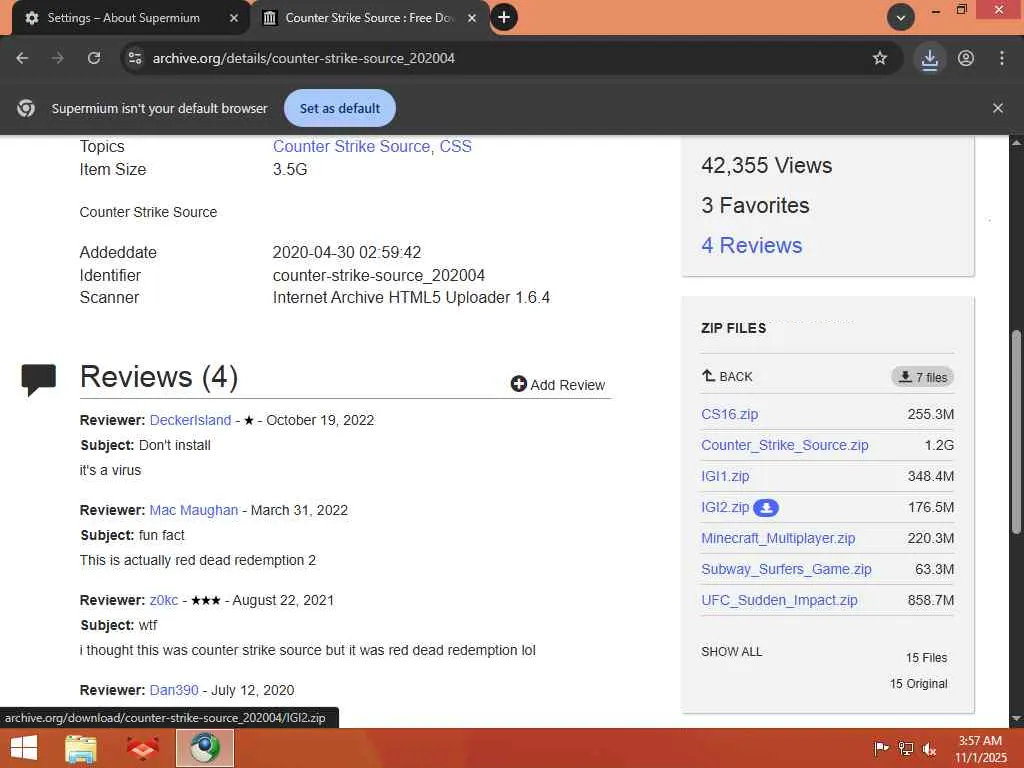Bookmark this page with the star icon

coord(880,58)
